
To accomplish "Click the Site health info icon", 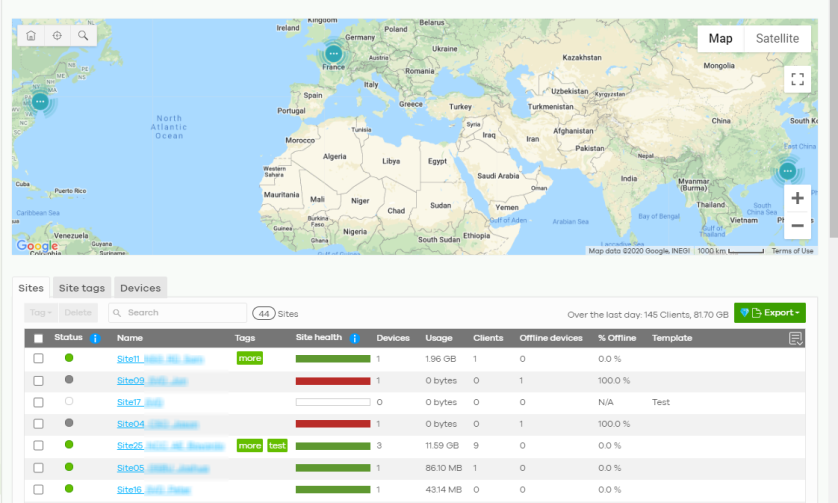I will pos(354,338).
